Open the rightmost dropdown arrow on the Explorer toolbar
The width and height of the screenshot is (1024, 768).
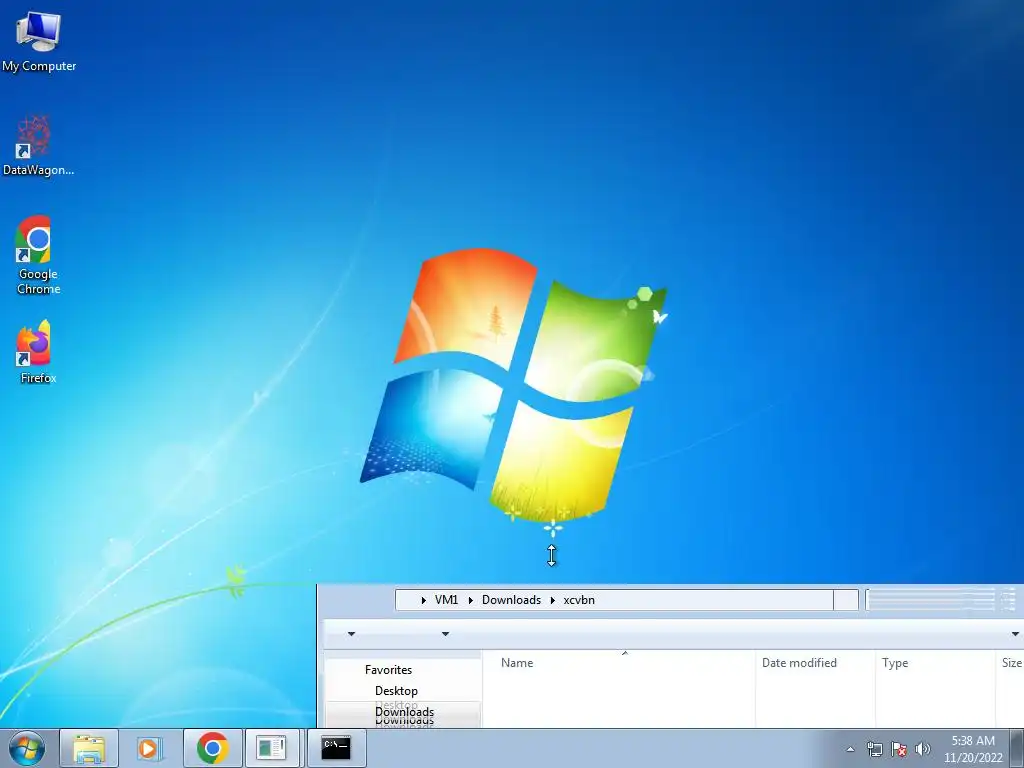(x=1015, y=634)
